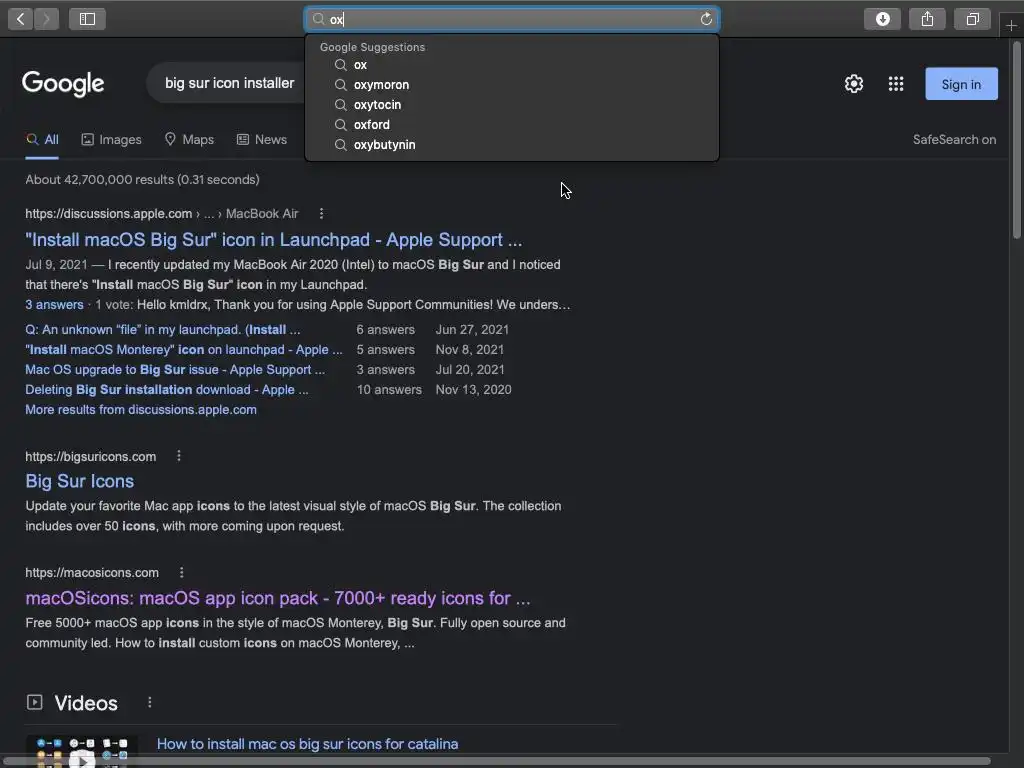Screen dimensions: 1024x768
Task: Click the https://macosicons.com URL text
Action: (92, 573)
